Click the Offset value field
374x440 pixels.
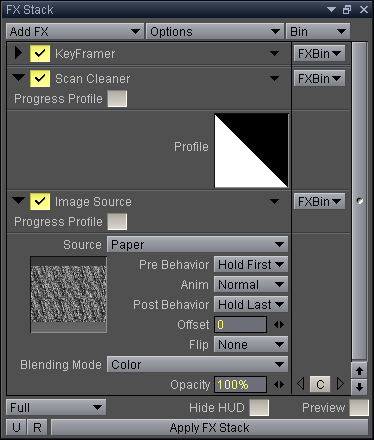coord(240,325)
